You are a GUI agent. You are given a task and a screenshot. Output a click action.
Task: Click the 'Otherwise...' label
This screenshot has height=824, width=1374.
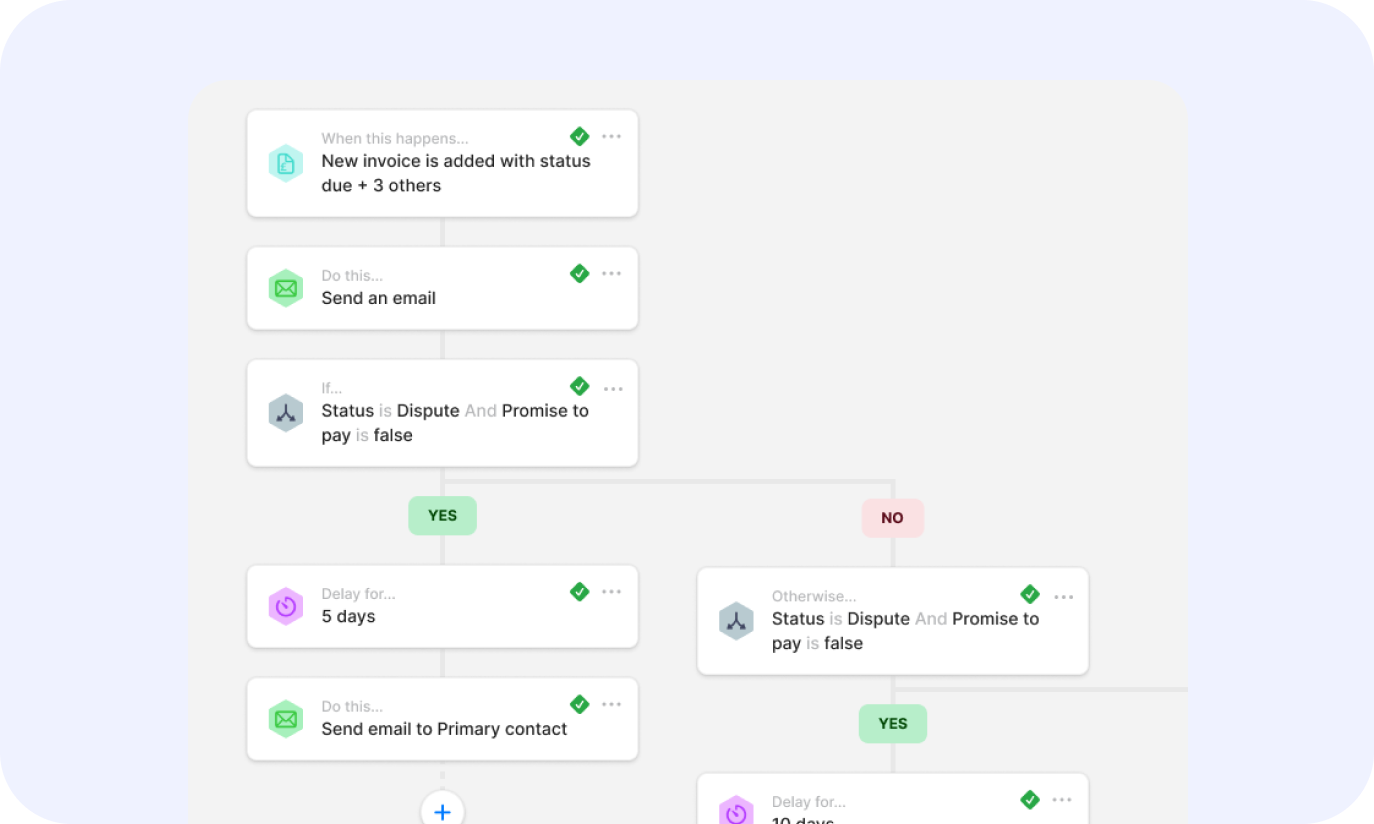[813, 597]
